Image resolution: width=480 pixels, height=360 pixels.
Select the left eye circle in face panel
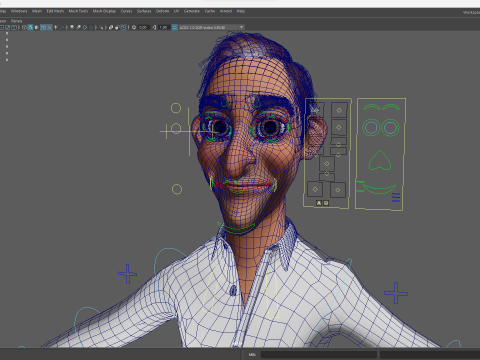(370, 128)
